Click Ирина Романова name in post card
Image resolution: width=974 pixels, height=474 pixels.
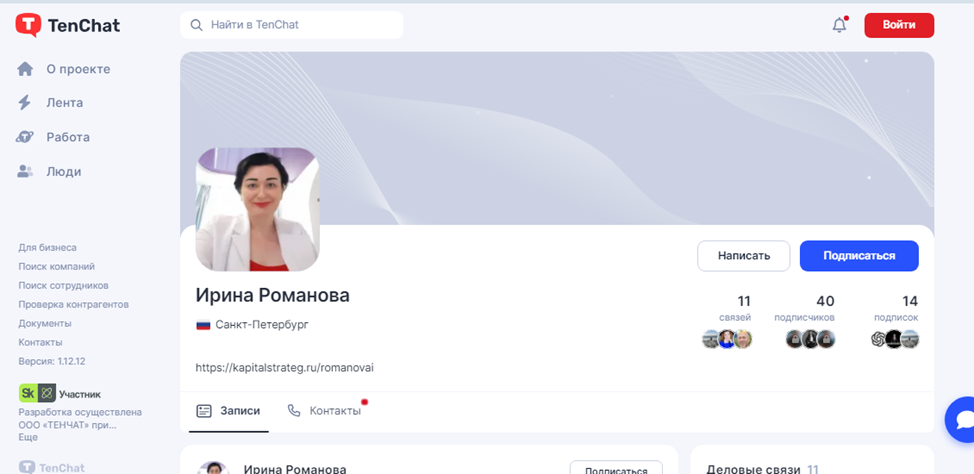(x=295, y=469)
